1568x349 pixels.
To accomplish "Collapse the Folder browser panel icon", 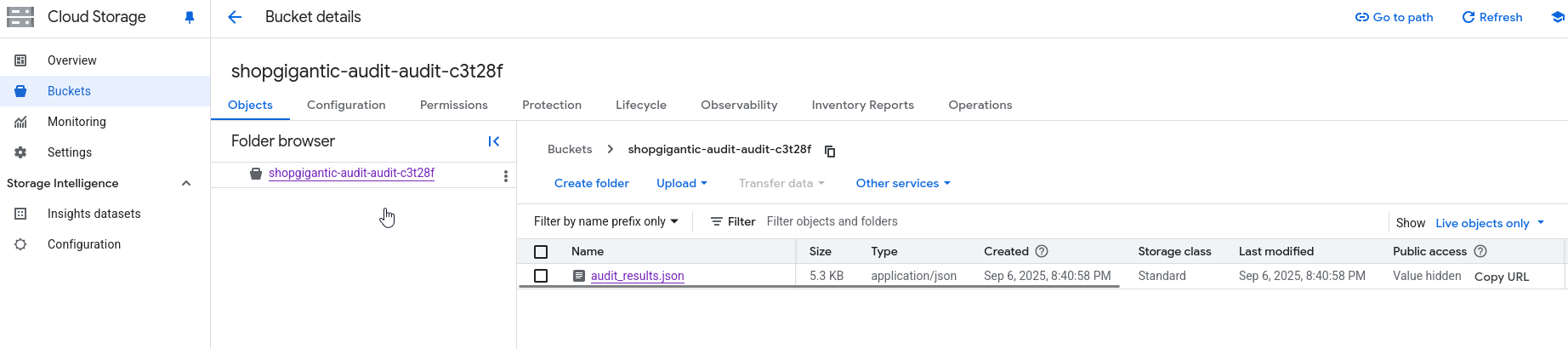I will [x=494, y=141].
